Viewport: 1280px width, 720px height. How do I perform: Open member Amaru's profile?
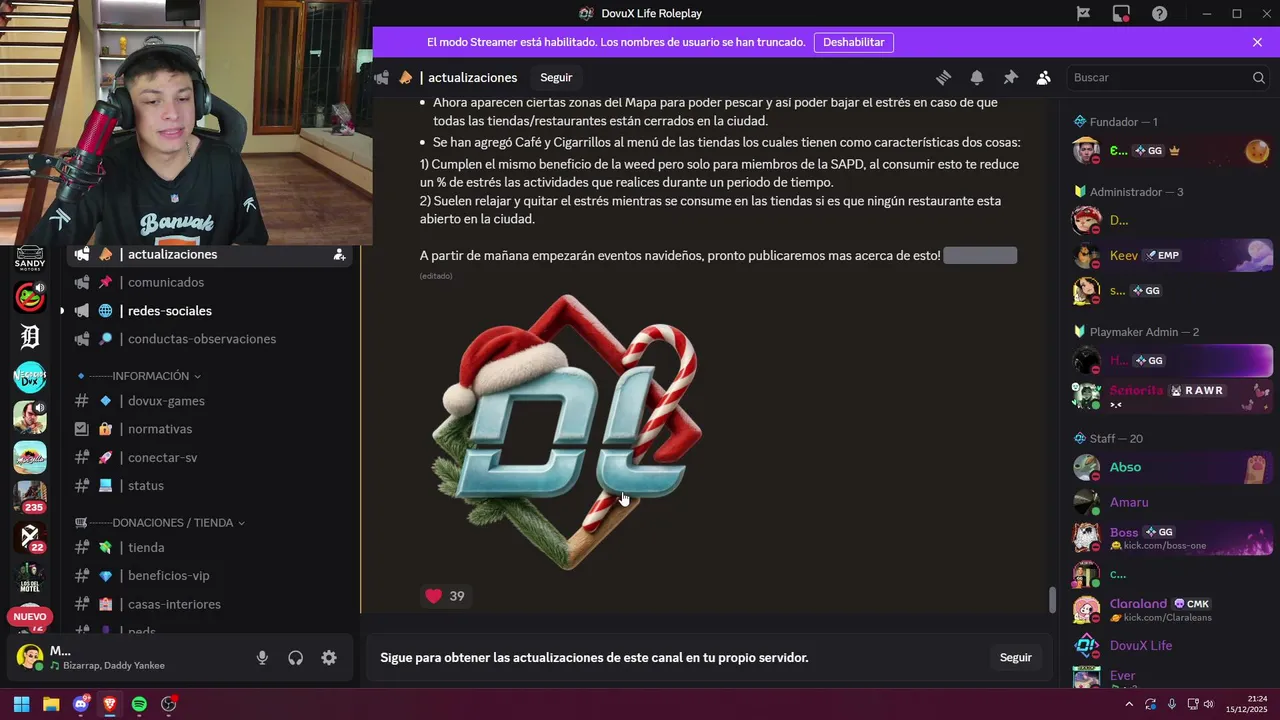pos(1171,502)
